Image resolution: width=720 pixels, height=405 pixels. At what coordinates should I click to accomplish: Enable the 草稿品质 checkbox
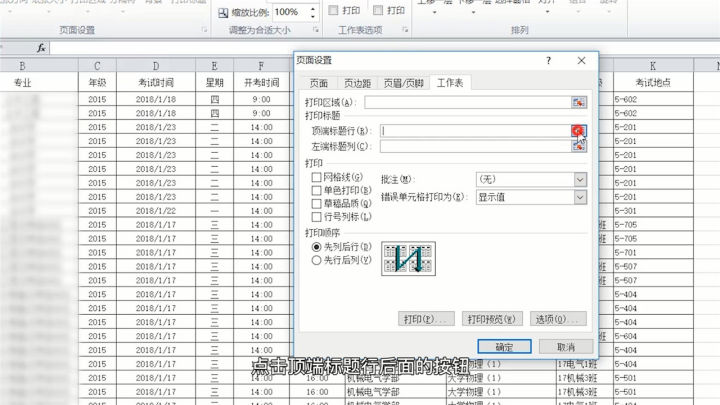(316, 203)
